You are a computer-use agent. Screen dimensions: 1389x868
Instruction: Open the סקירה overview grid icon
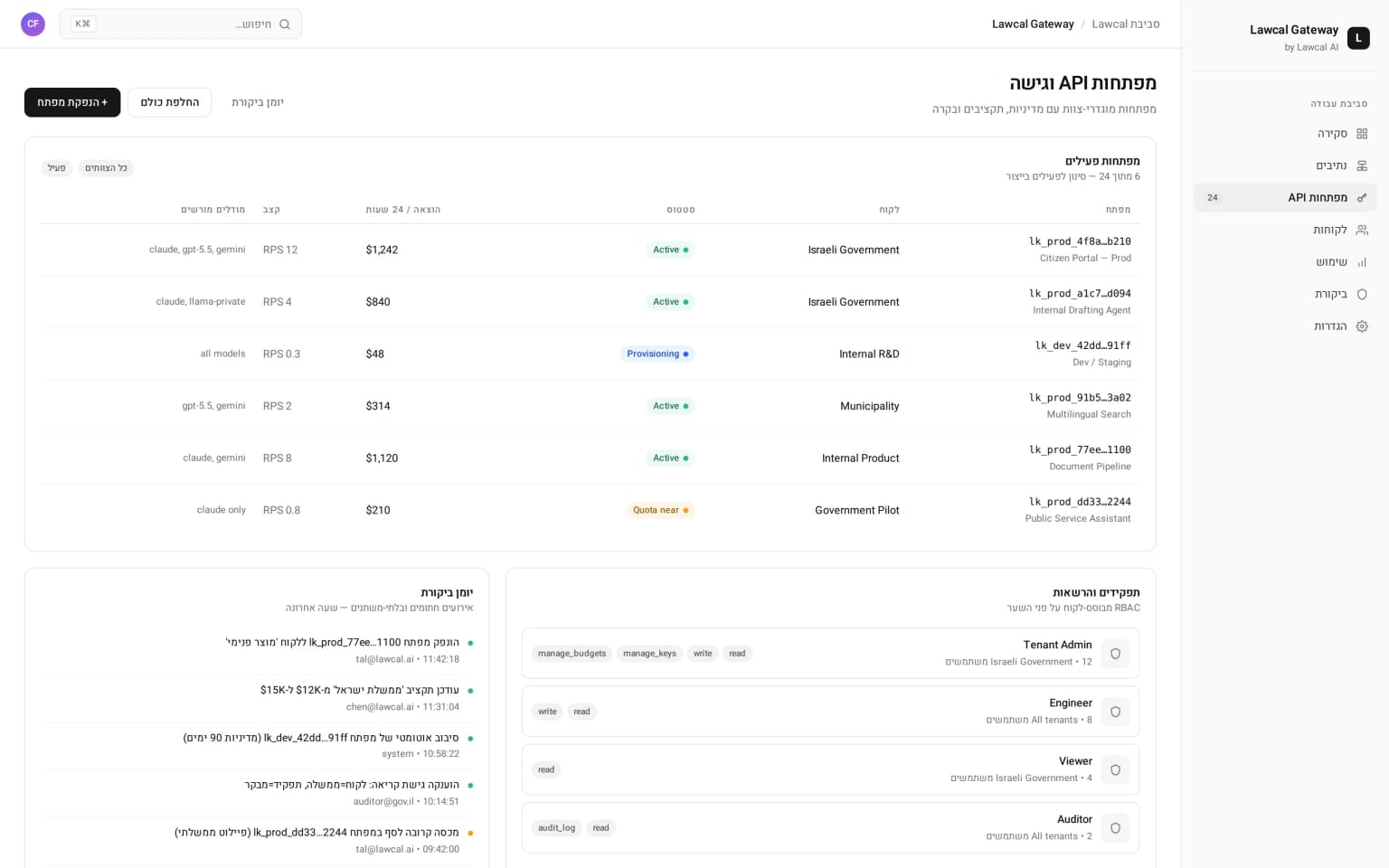coord(1362,134)
